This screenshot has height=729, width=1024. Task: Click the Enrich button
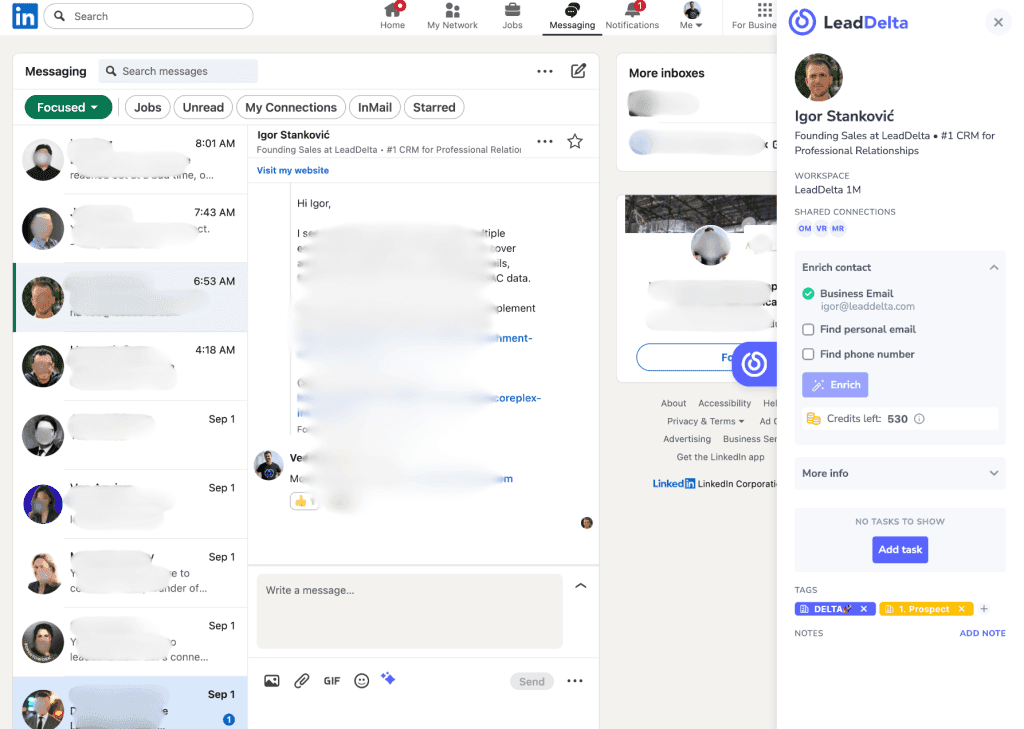point(835,385)
